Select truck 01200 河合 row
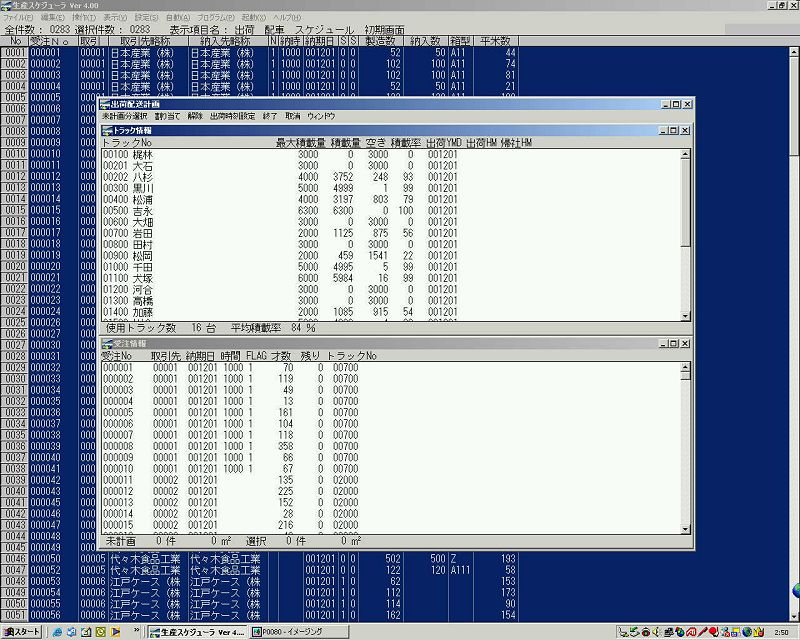Viewport: 800px width, 640px height. (391, 289)
